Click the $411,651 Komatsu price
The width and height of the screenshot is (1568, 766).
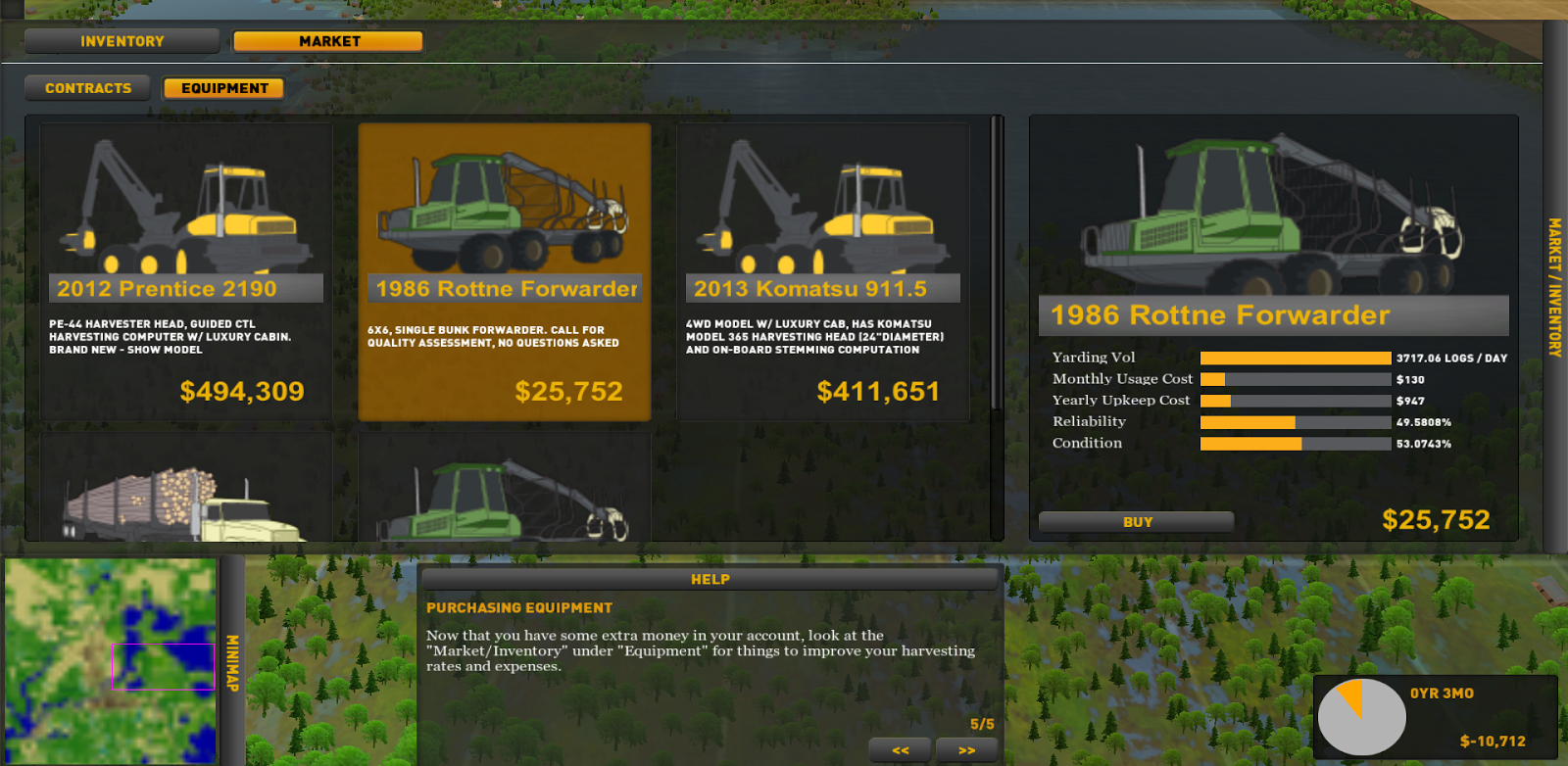click(x=878, y=392)
